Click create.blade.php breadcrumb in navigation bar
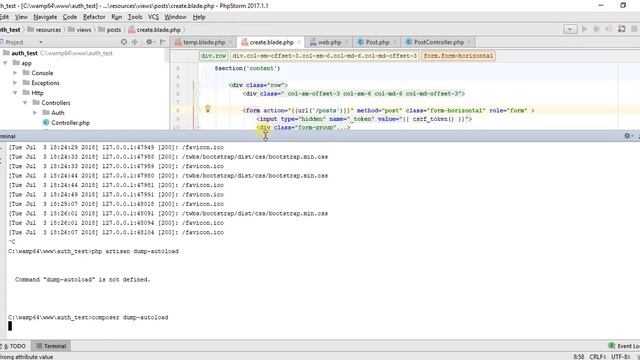Viewport: 640px width, 360px height. [154, 30]
